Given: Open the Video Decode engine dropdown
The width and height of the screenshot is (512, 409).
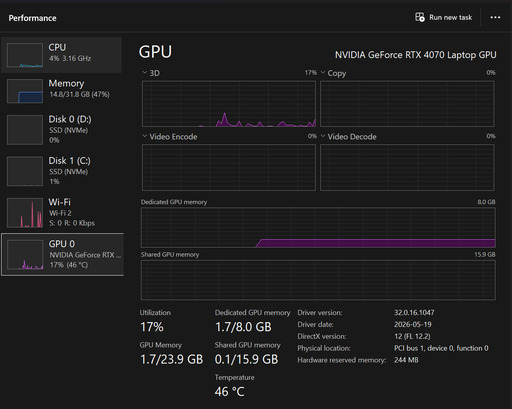Looking at the screenshot, I should [x=323, y=136].
